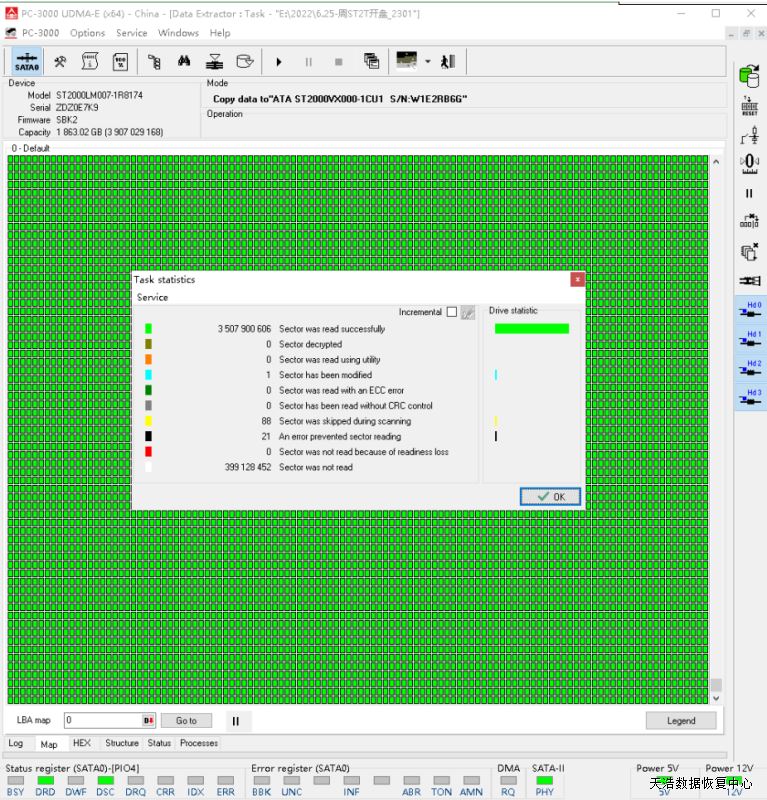
Task: Click the SATA0 port toolbar icon
Action: click(x=27, y=61)
